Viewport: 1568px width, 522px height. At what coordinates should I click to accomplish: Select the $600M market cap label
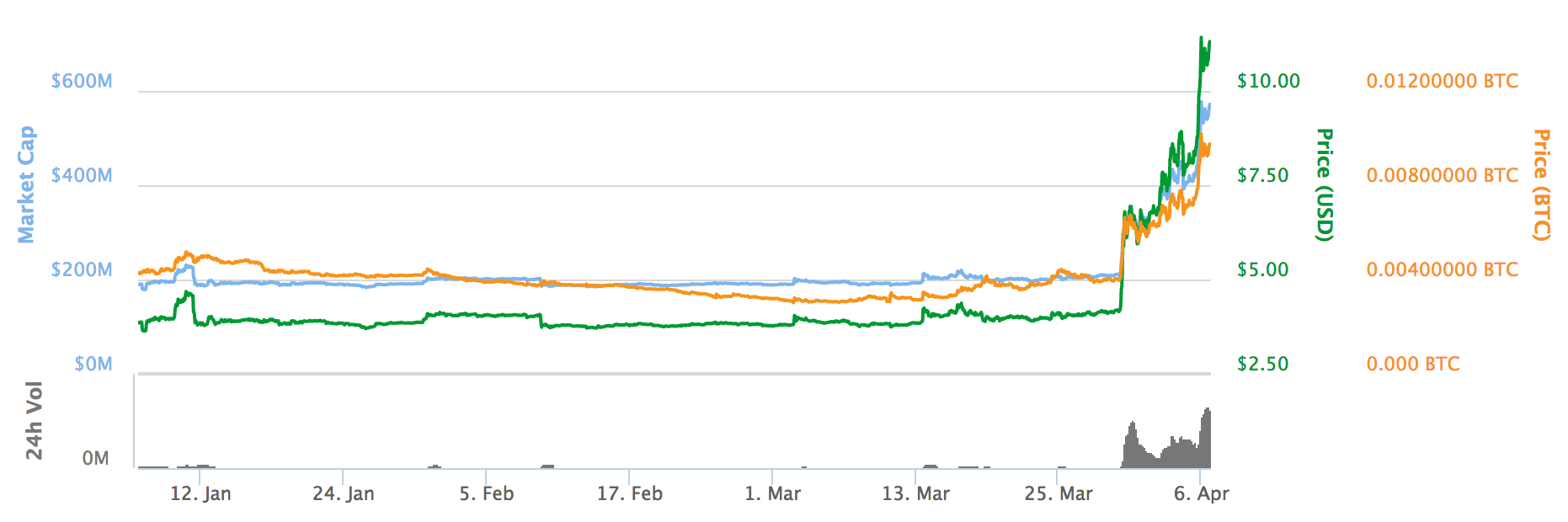tap(82, 82)
